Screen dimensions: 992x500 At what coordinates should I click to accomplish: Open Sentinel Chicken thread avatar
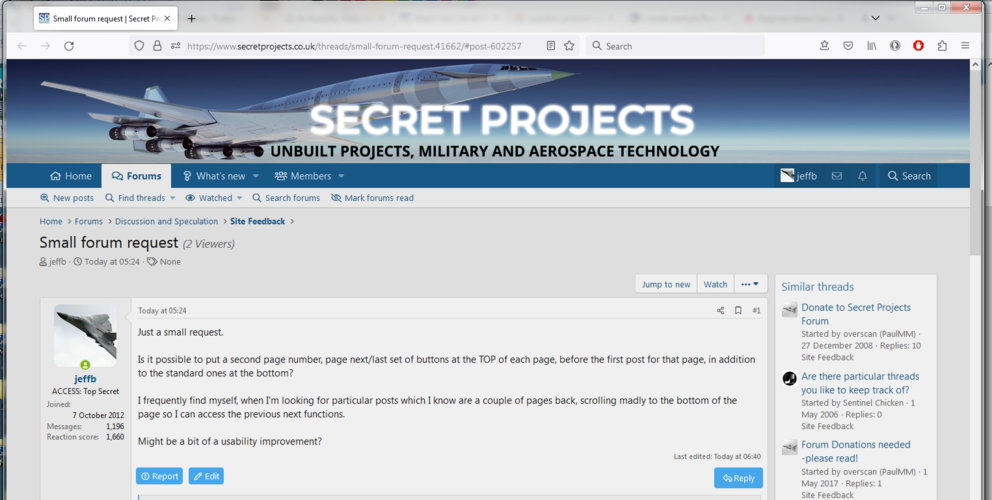(x=789, y=378)
